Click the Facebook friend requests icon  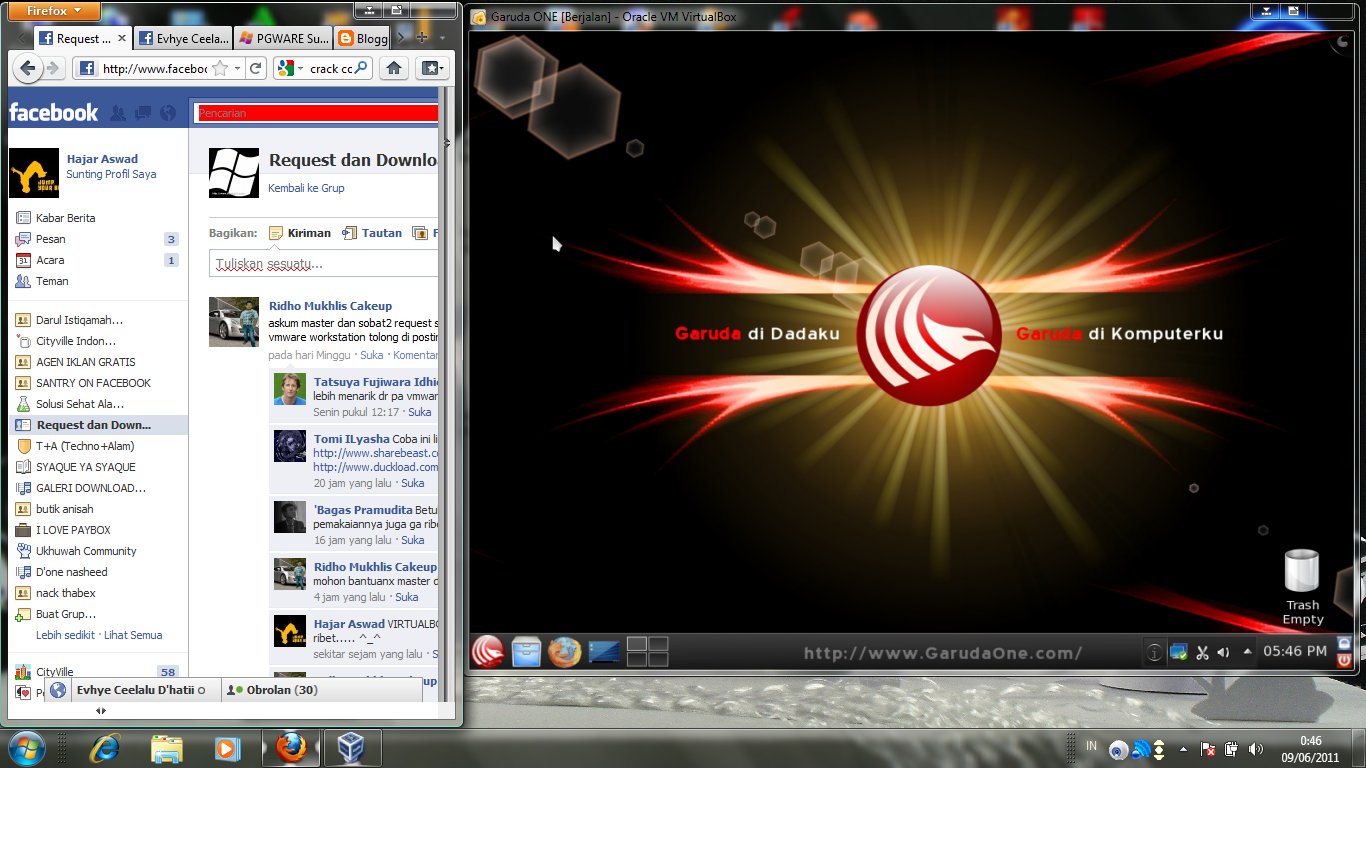118,113
